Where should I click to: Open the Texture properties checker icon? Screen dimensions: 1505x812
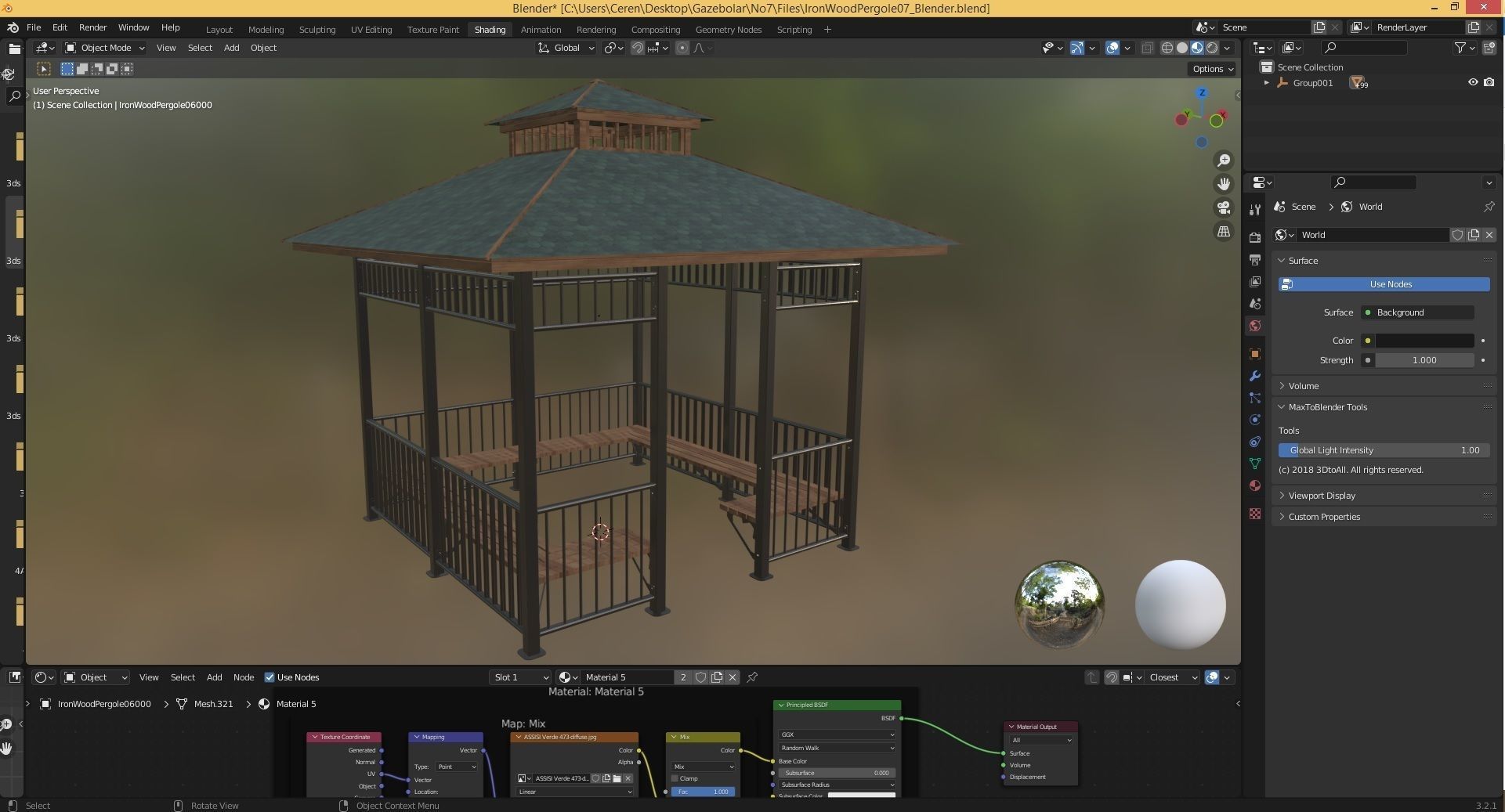click(x=1255, y=514)
